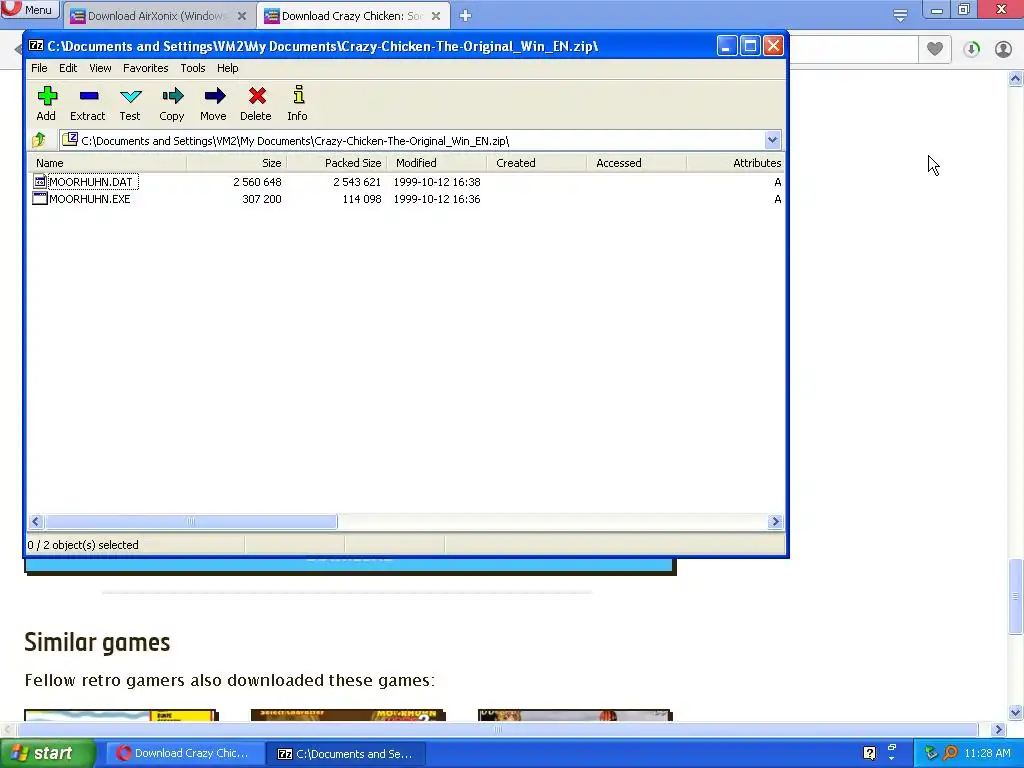Click modified date 1999-10-12 16:36
The height and width of the screenshot is (768, 1024).
(437, 199)
